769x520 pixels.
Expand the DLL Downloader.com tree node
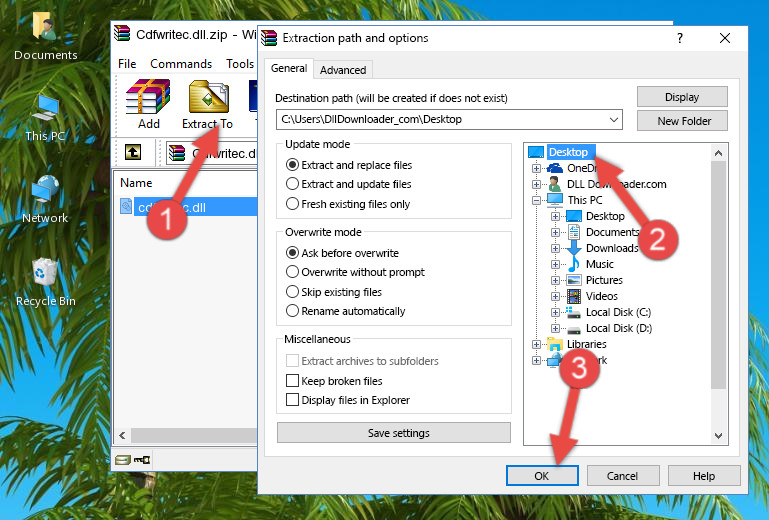click(537, 184)
